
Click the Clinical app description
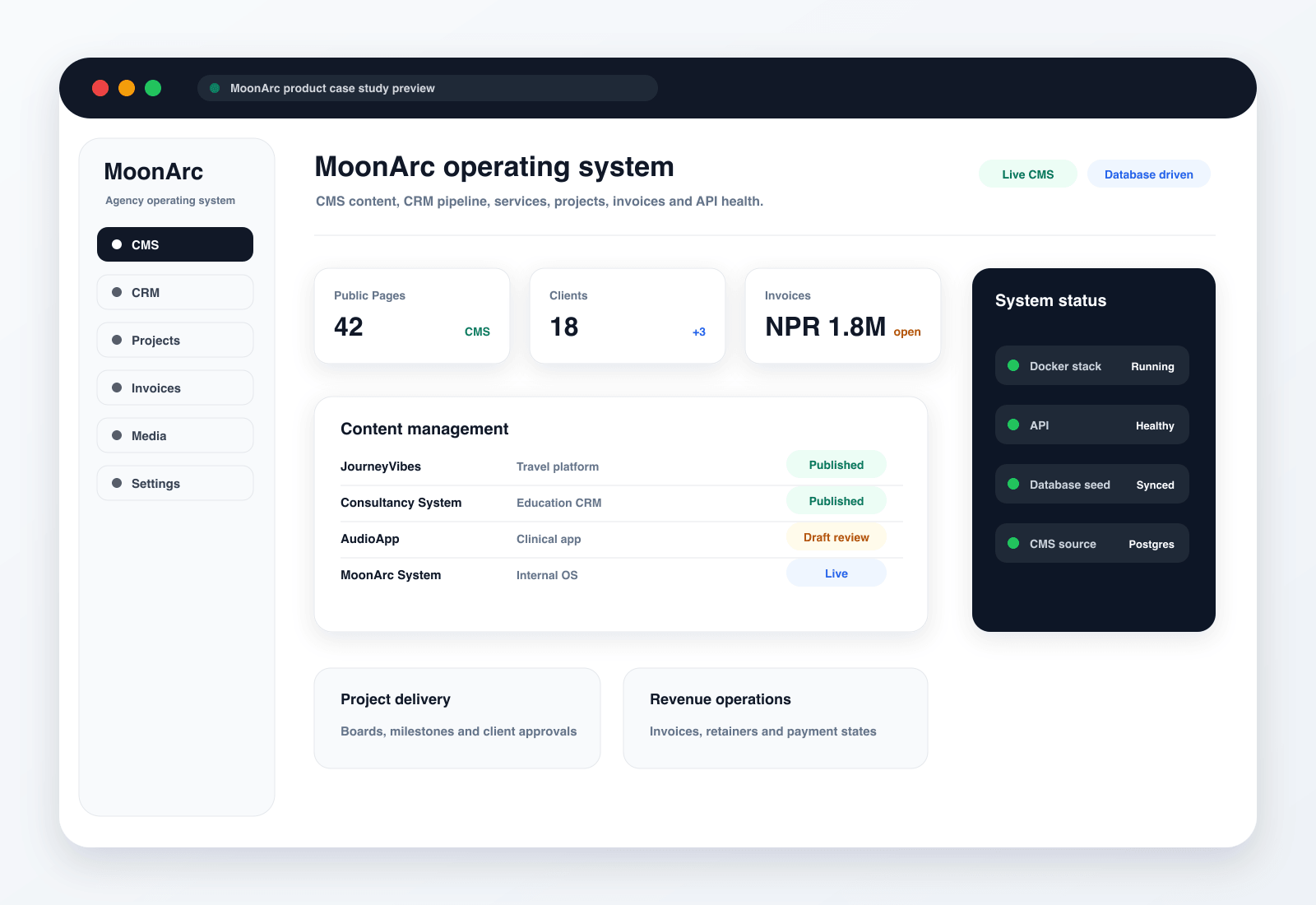pyautogui.click(x=549, y=539)
